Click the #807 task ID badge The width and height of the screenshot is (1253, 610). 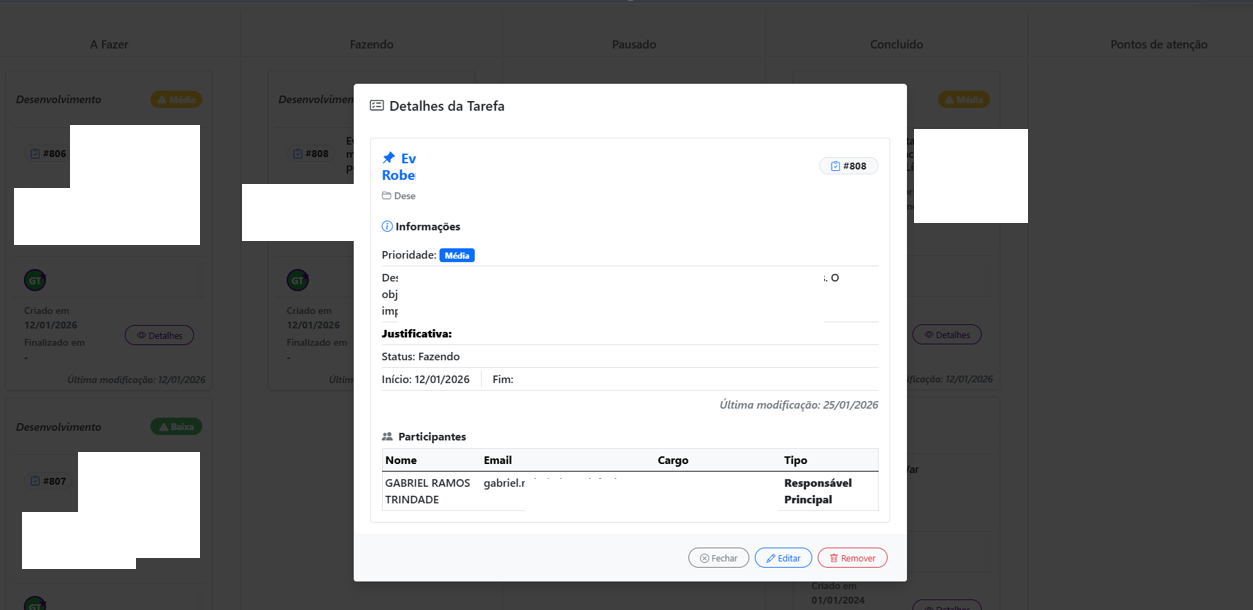coord(48,481)
